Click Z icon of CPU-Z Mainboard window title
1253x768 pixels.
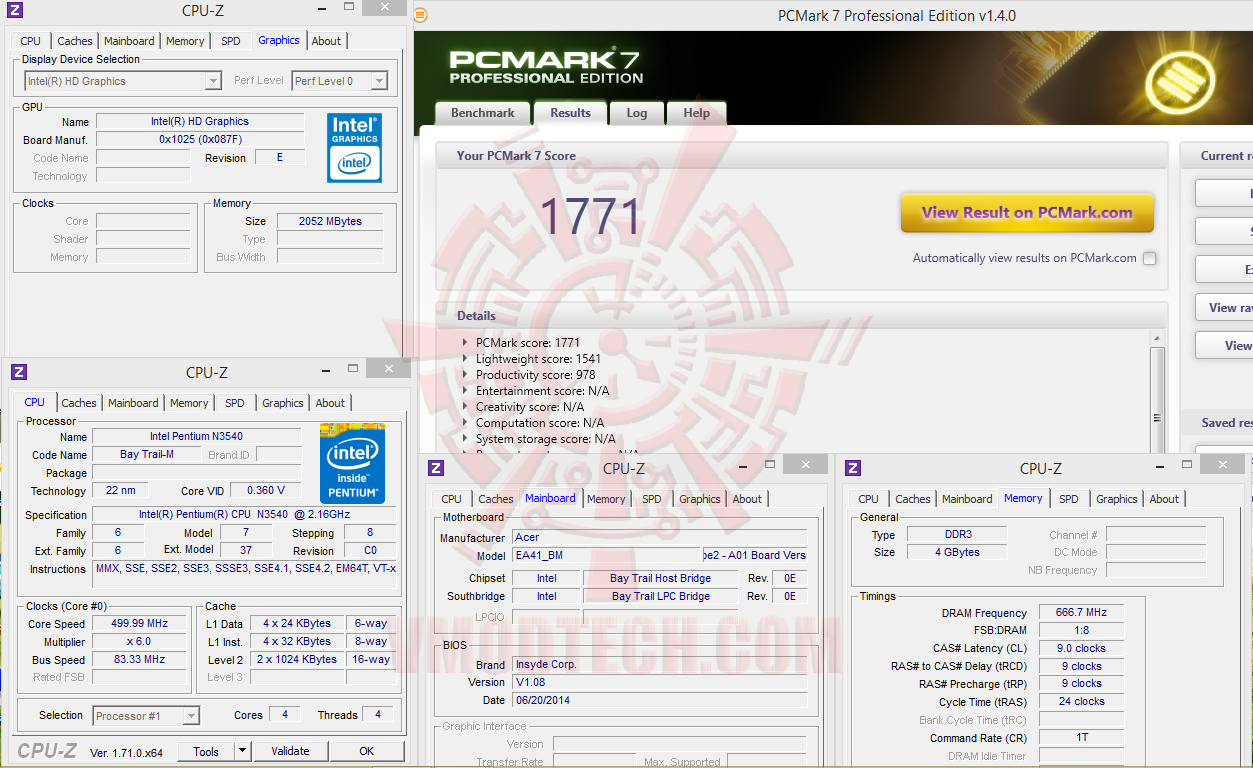coord(436,468)
